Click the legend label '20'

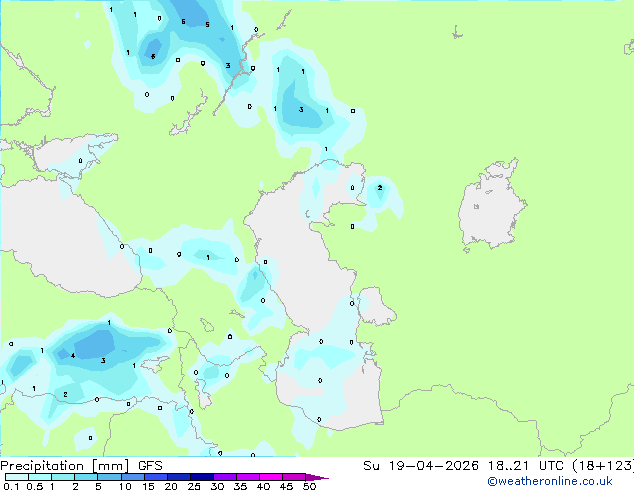[x=171, y=486]
